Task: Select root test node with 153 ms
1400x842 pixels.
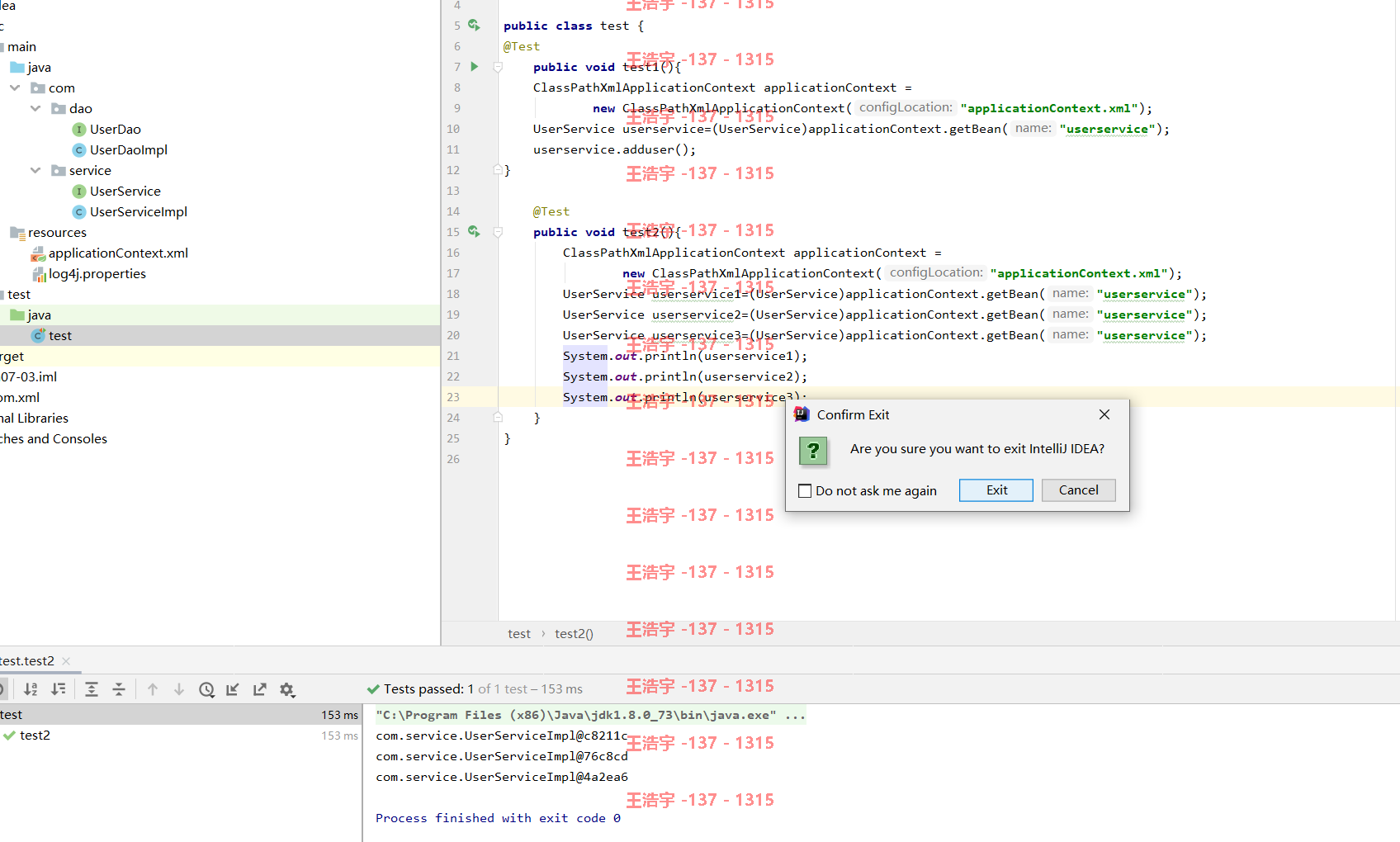Action: click(x=180, y=714)
